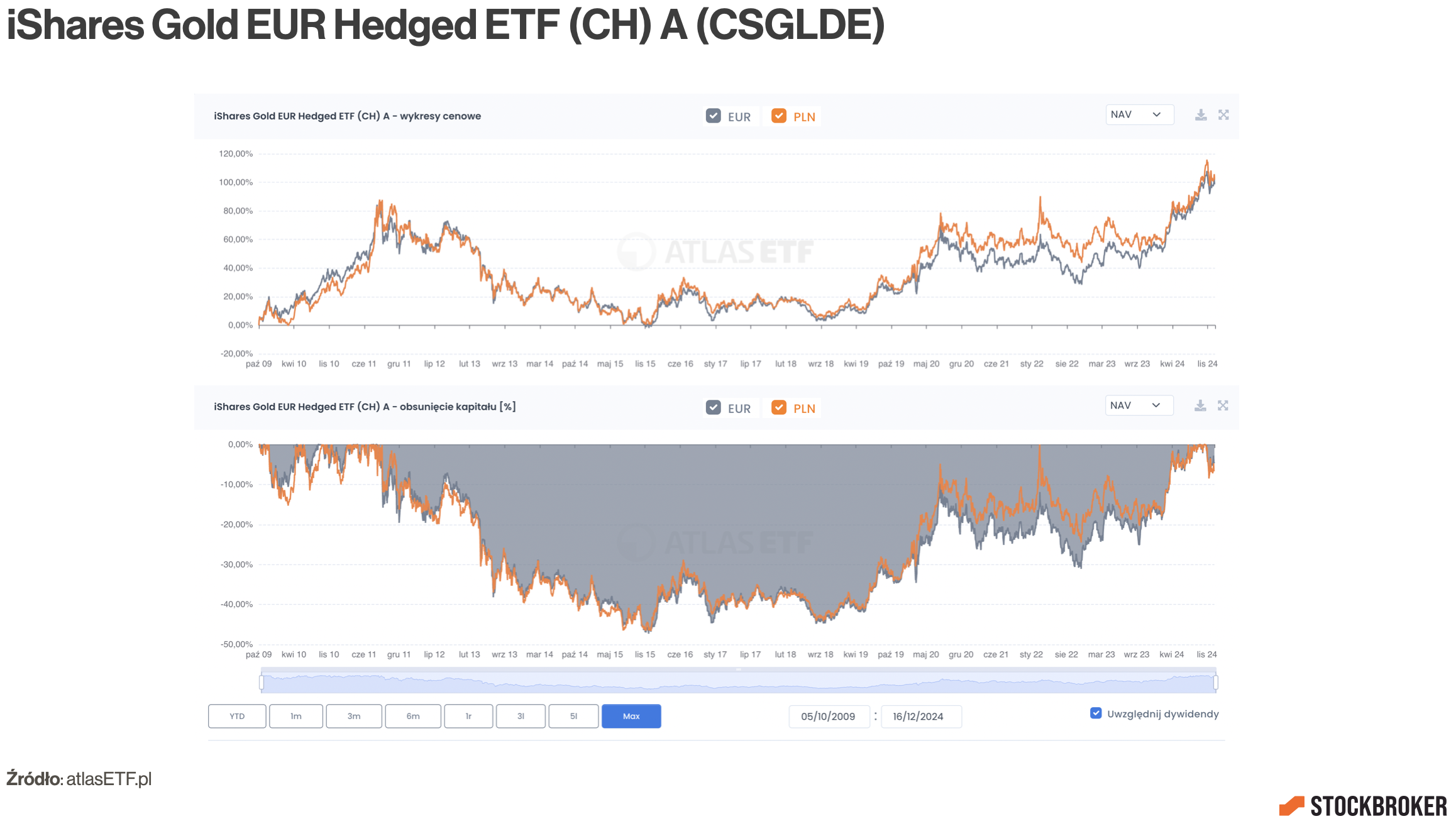
Task: Download the price chart (wykresy cenowe)
Action: [1200, 115]
